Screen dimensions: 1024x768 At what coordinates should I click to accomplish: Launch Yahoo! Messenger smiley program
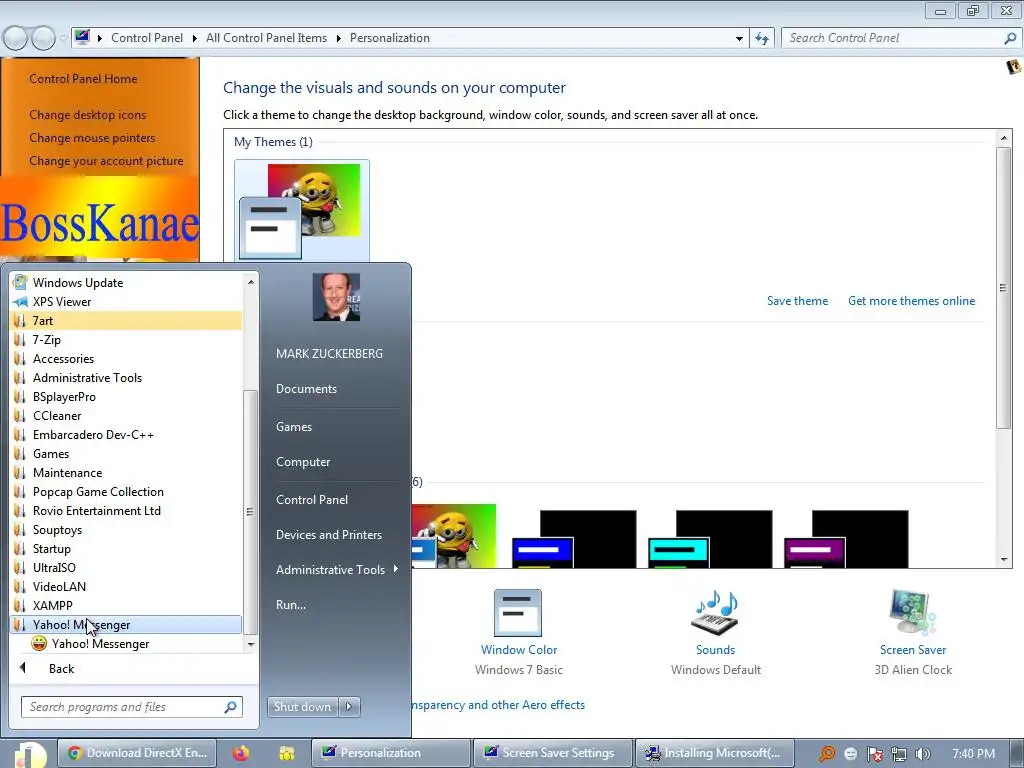click(126, 643)
